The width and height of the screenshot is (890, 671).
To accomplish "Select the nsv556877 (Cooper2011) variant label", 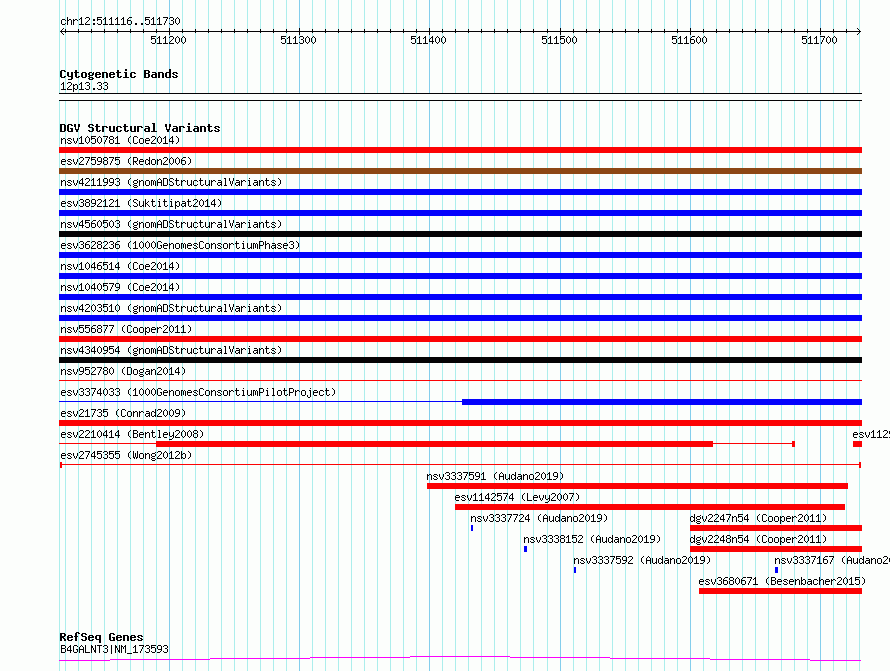I will pos(126,329).
